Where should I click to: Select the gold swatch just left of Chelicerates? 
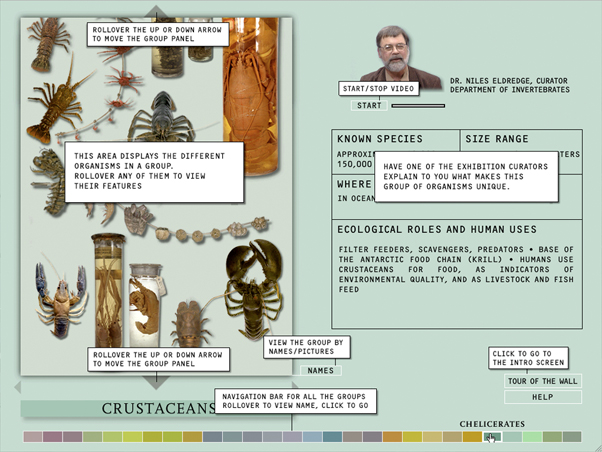point(472,437)
